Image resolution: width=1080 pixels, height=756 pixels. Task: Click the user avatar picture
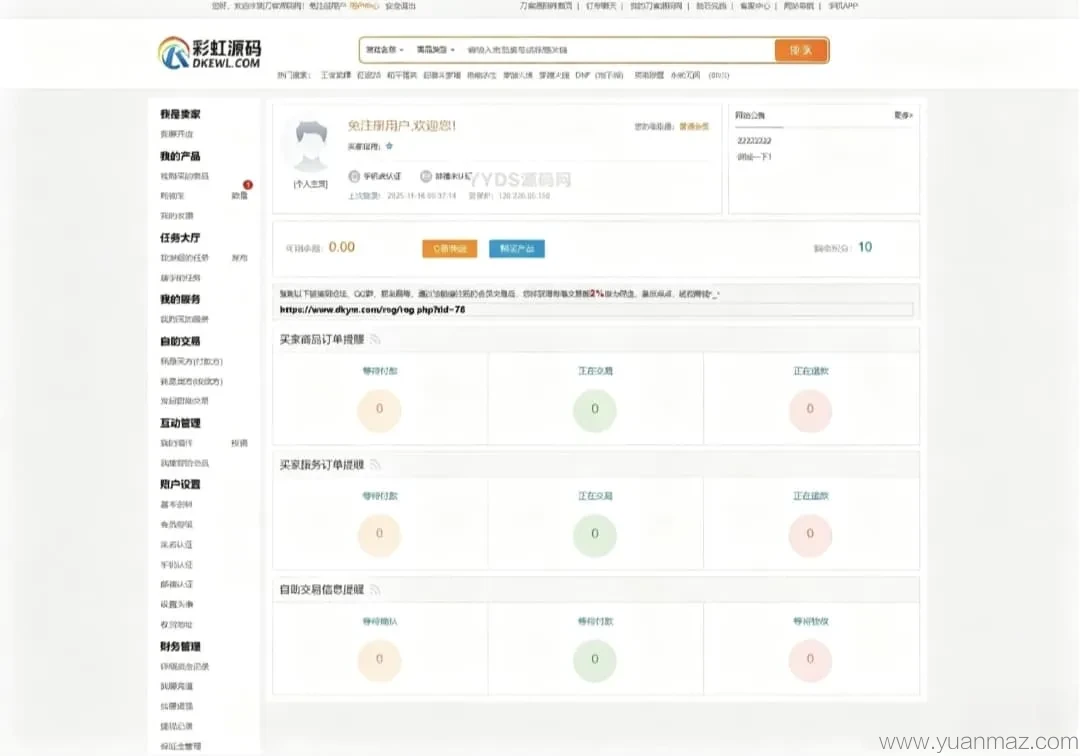coord(311,145)
